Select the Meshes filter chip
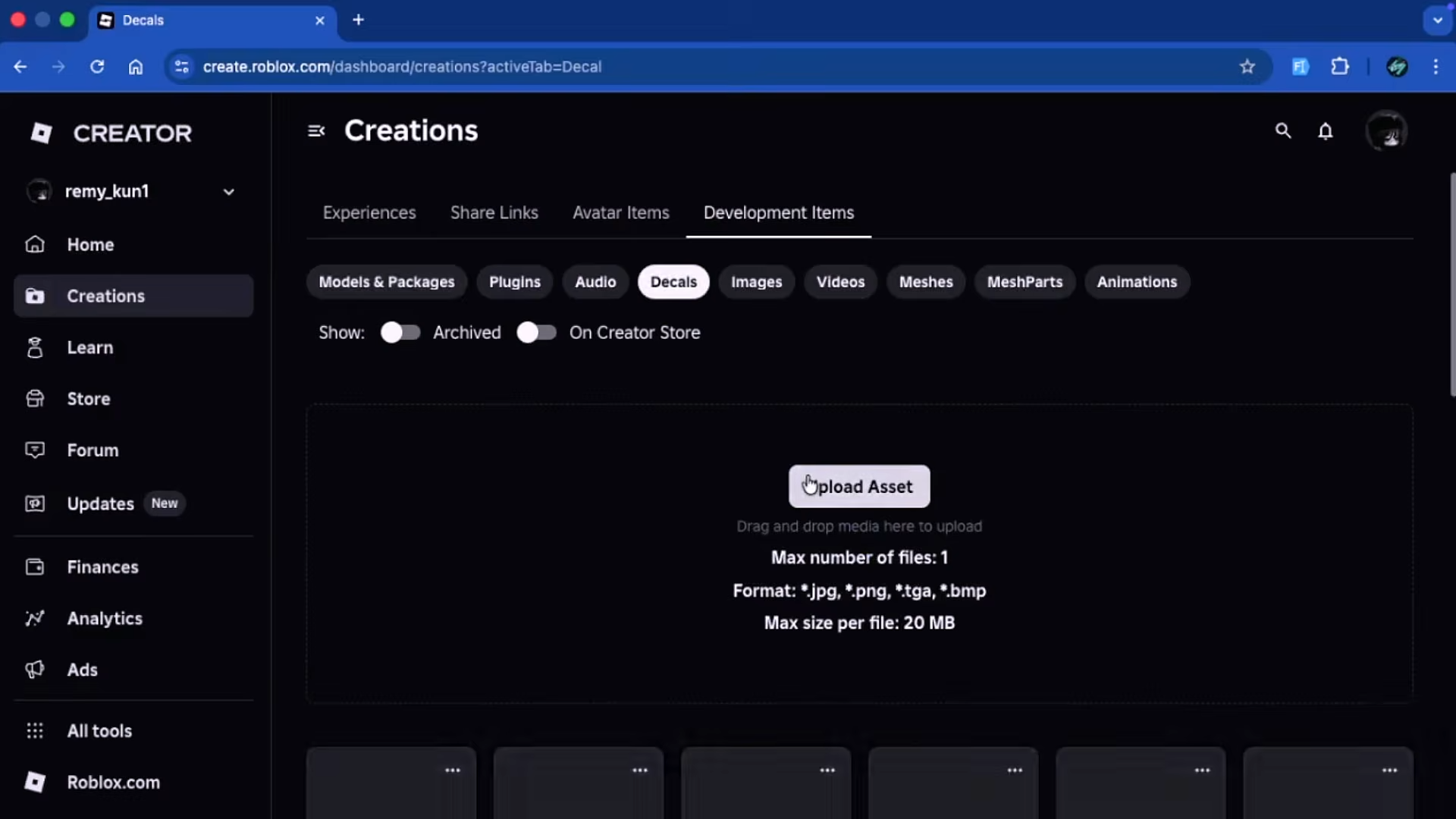The height and width of the screenshot is (819, 1456). (925, 282)
